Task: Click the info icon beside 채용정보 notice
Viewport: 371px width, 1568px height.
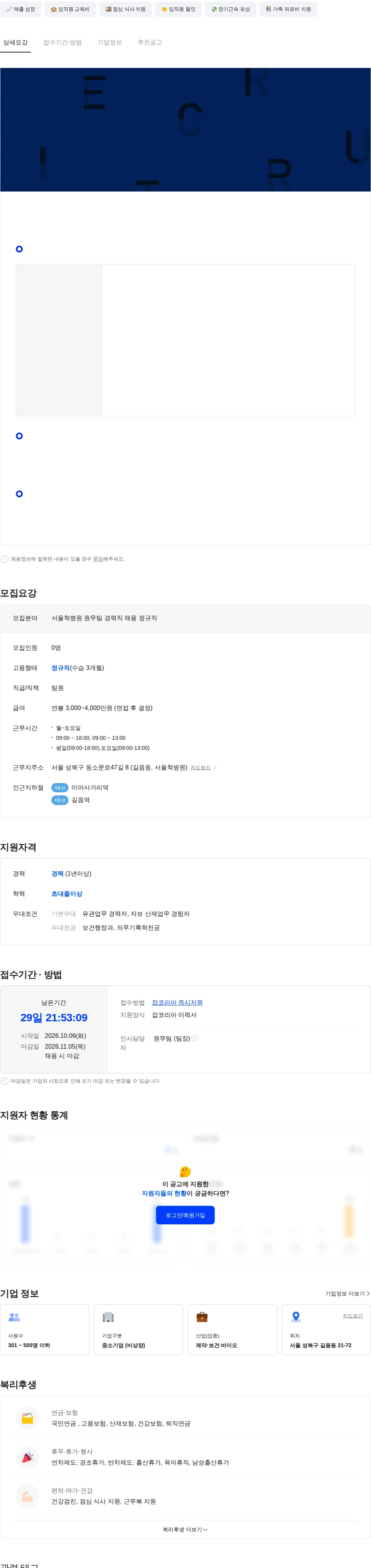Action: tap(5, 559)
